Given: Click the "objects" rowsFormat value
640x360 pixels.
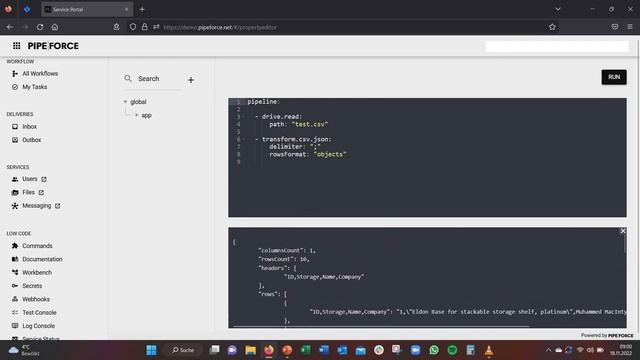Looking at the screenshot, I should pos(330,154).
